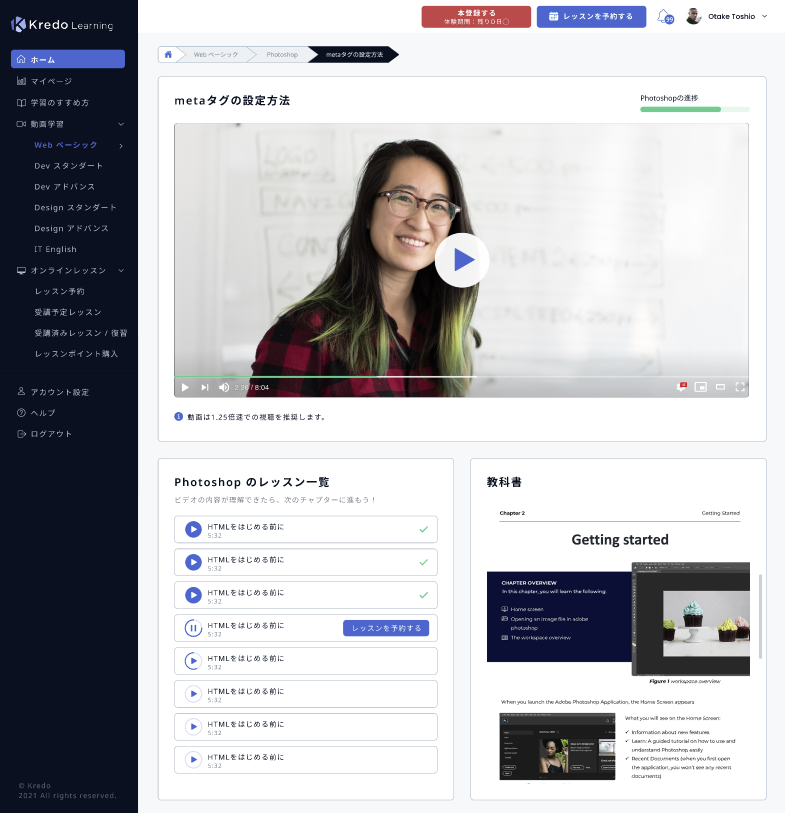Click the notification bell icon

664,16
